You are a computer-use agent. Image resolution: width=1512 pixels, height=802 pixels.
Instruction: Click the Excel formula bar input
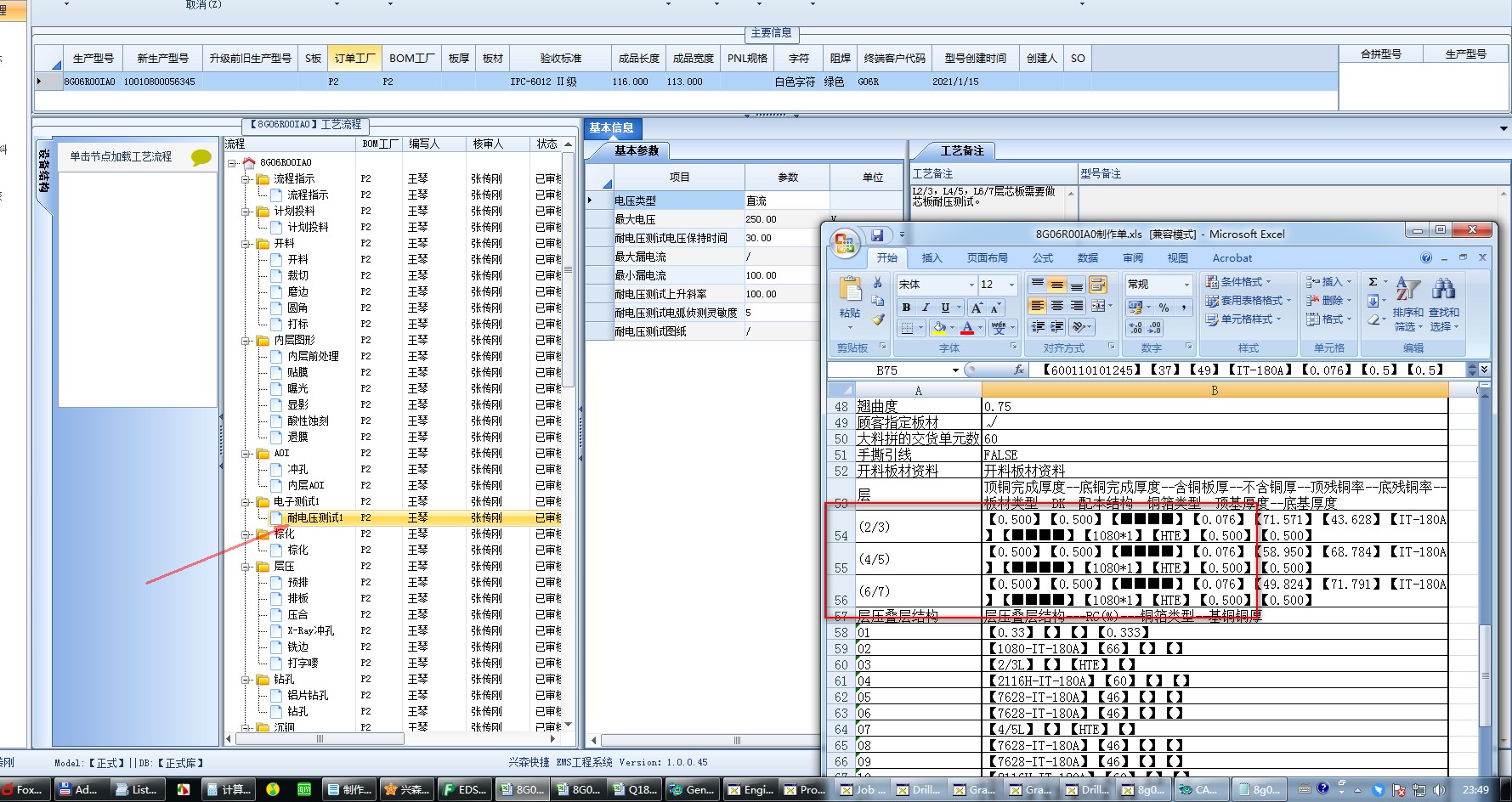(1248, 370)
